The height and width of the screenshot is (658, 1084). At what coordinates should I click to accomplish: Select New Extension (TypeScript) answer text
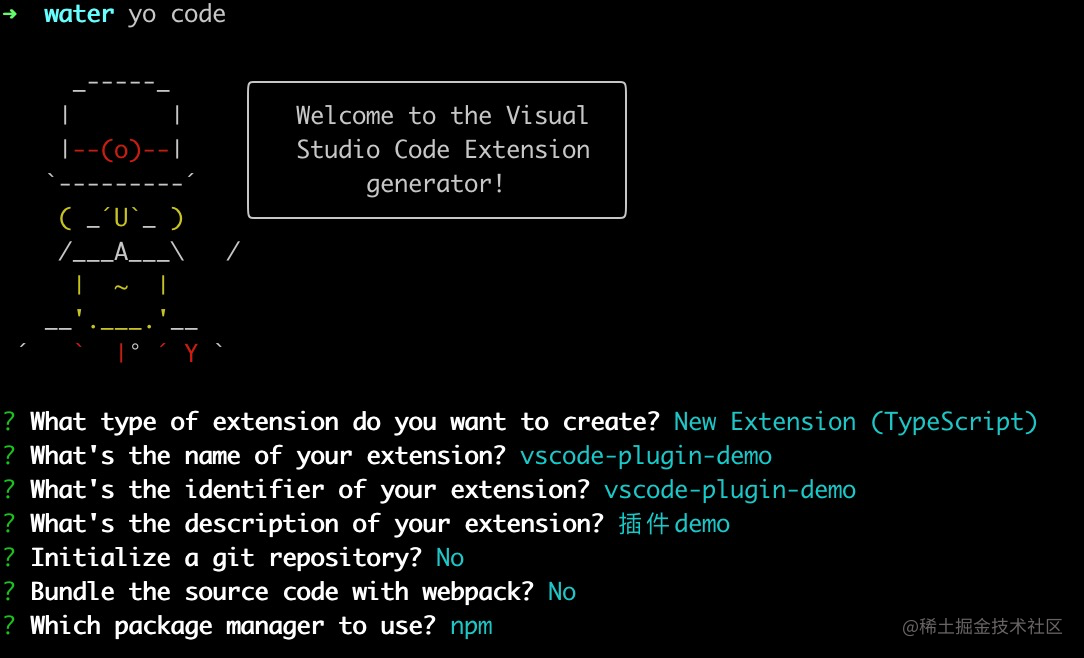click(856, 421)
